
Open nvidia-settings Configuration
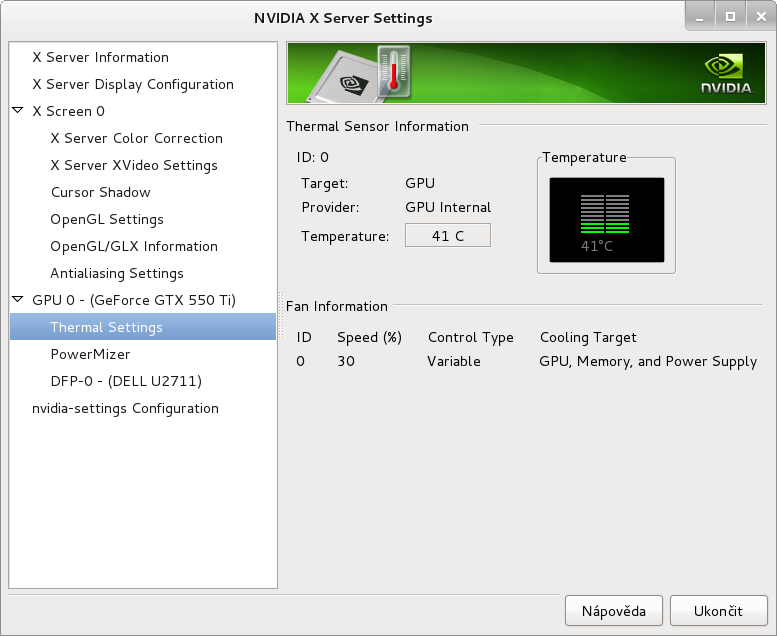pyautogui.click(x=125, y=408)
